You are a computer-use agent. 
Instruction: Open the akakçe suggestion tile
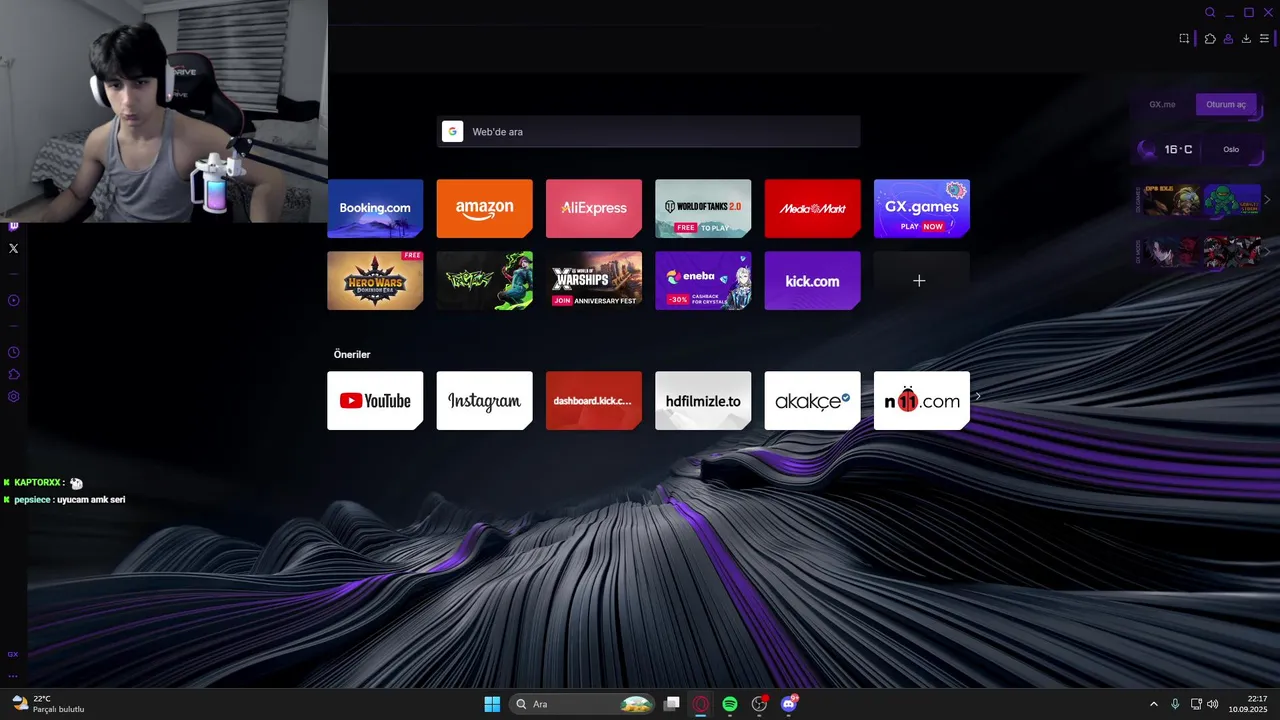[x=812, y=400]
